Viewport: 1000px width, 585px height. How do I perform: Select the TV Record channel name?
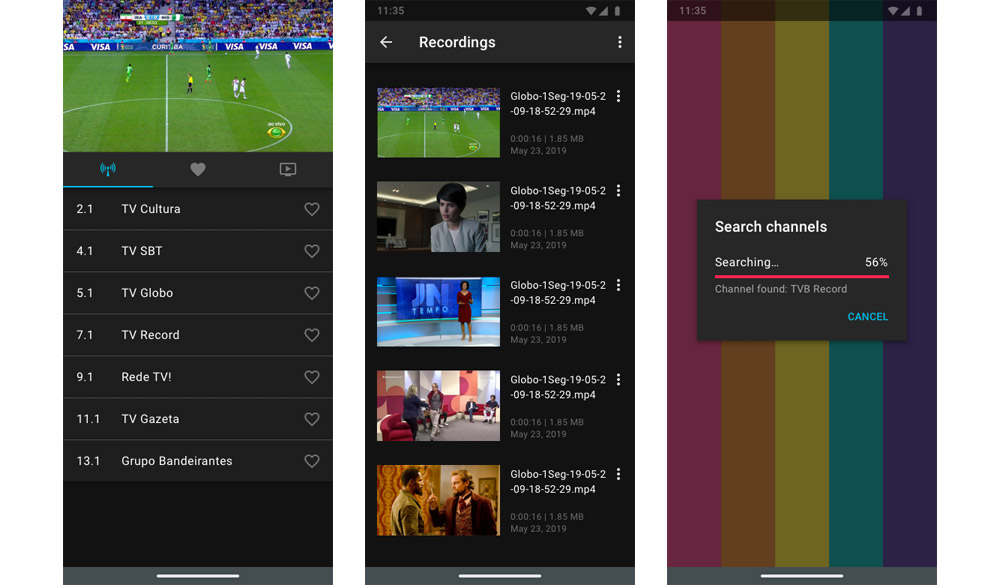pos(151,335)
